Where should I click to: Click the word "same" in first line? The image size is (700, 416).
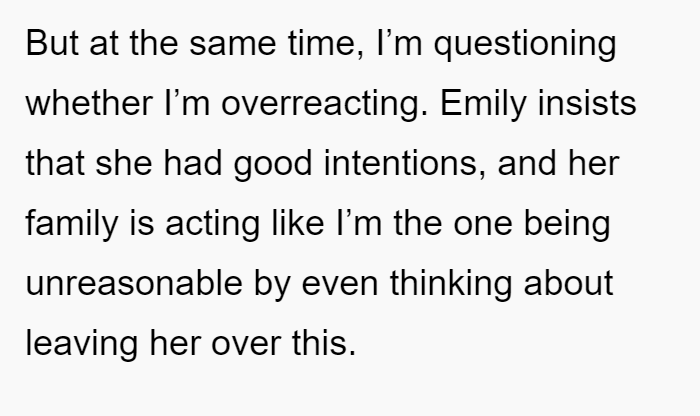pos(233,45)
